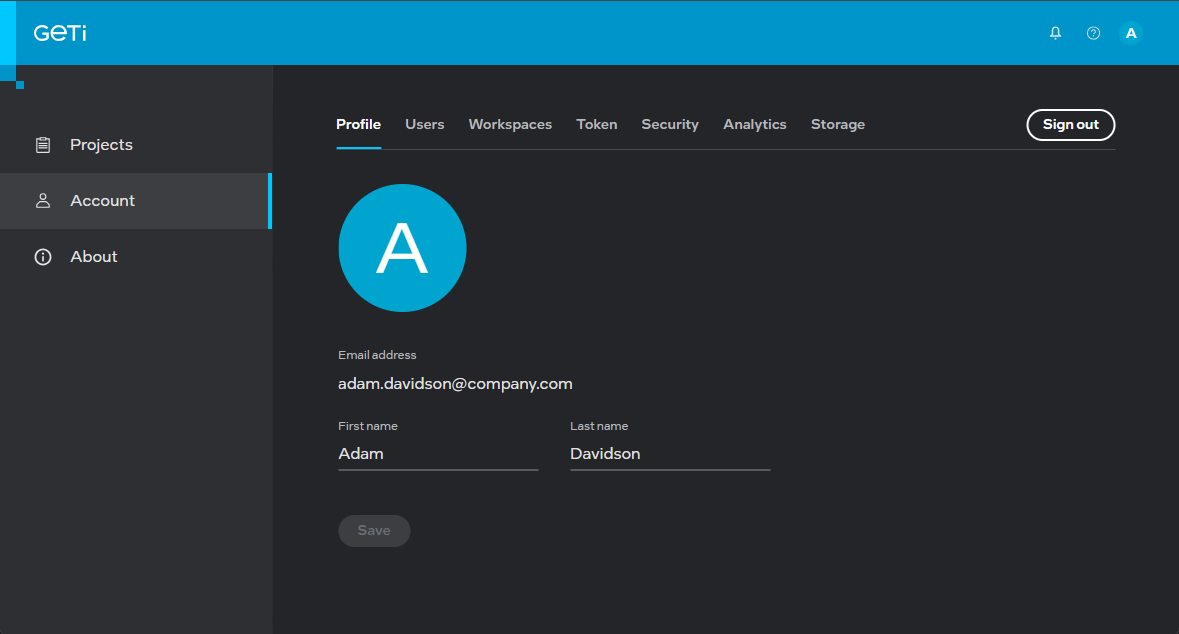Click the About info icon in the sidebar
This screenshot has height=634, width=1179.
pos(43,257)
